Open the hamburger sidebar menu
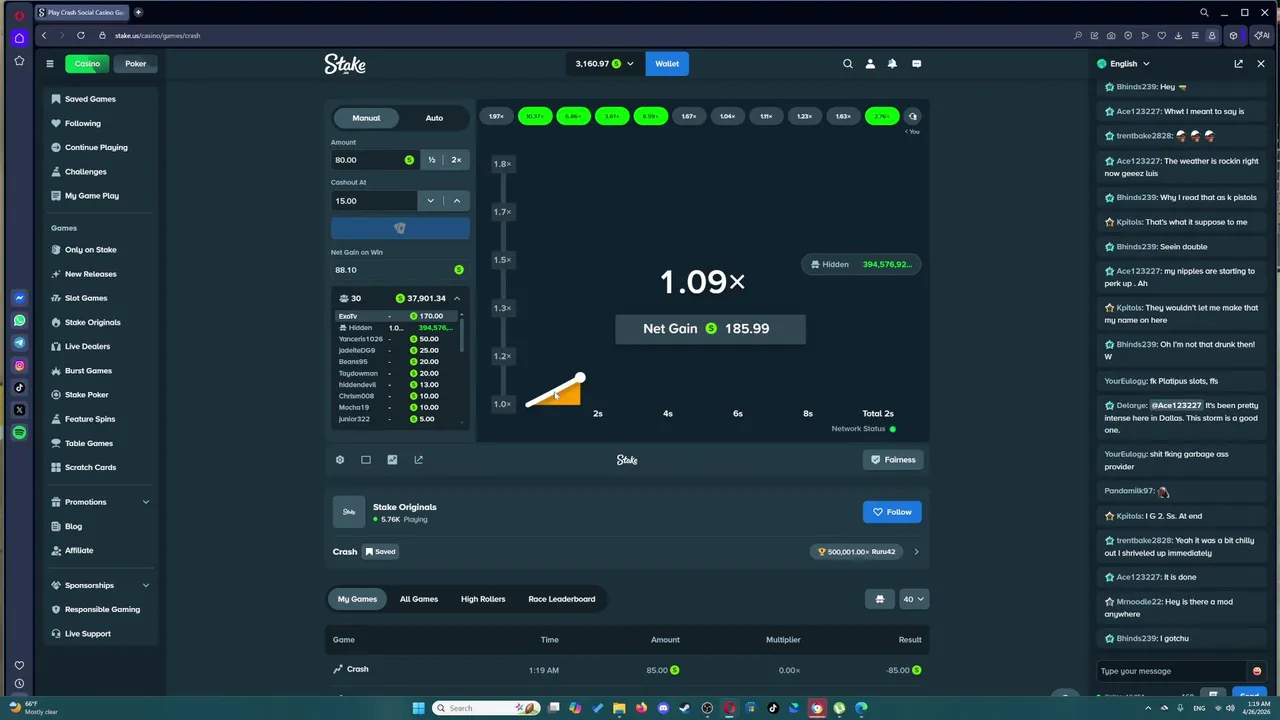 (50, 64)
